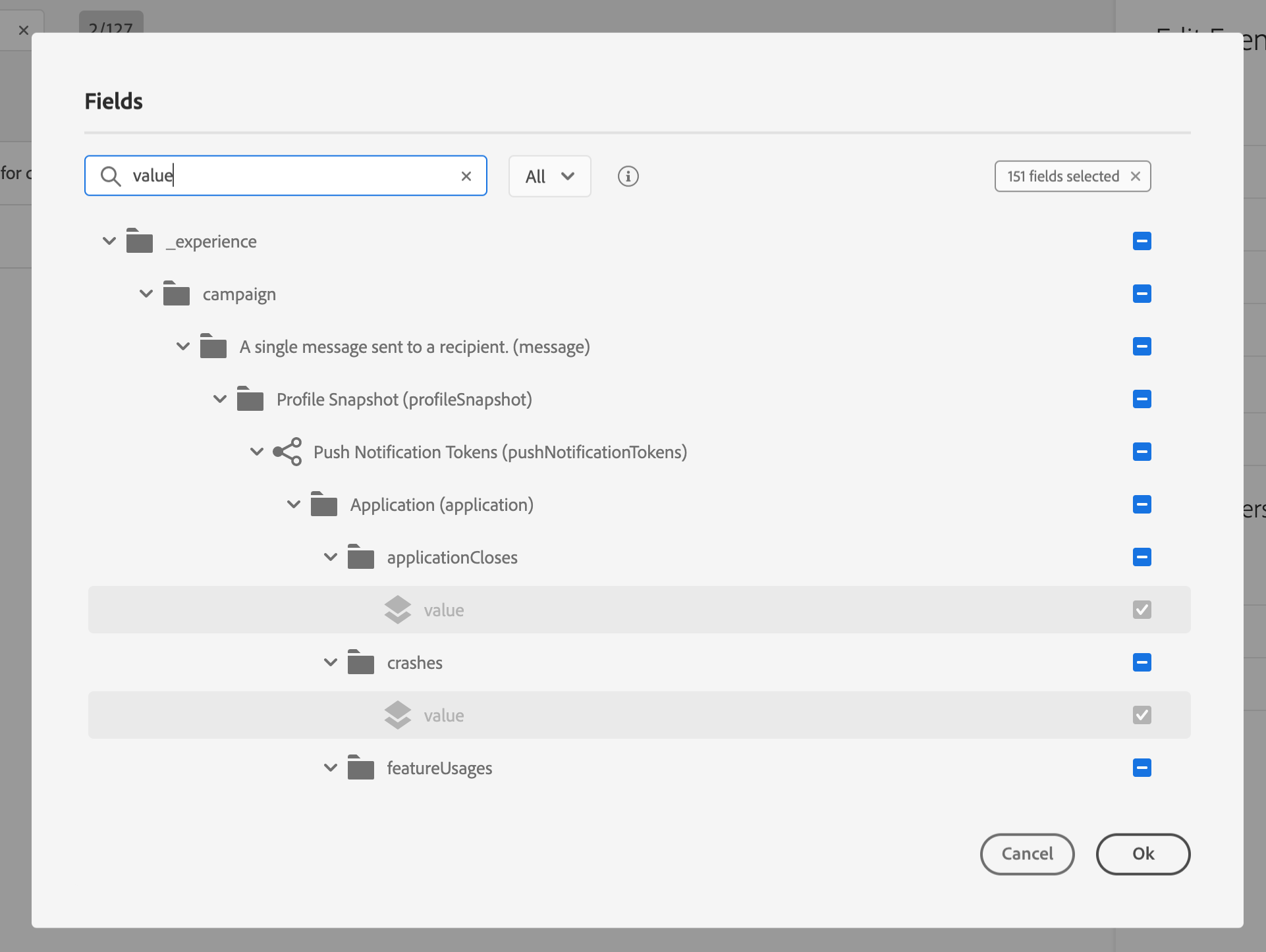The height and width of the screenshot is (952, 1266).
Task: Remove the 151 fields selected tag
Action: tap(1136, 176)
